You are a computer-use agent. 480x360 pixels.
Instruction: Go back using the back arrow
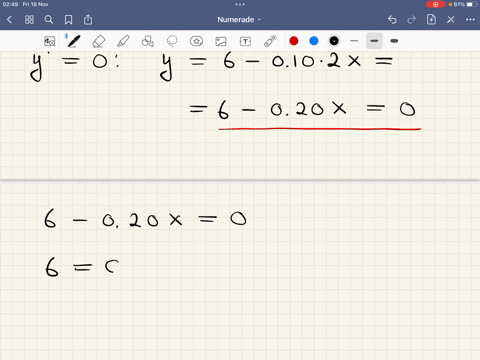click(9, 20)
